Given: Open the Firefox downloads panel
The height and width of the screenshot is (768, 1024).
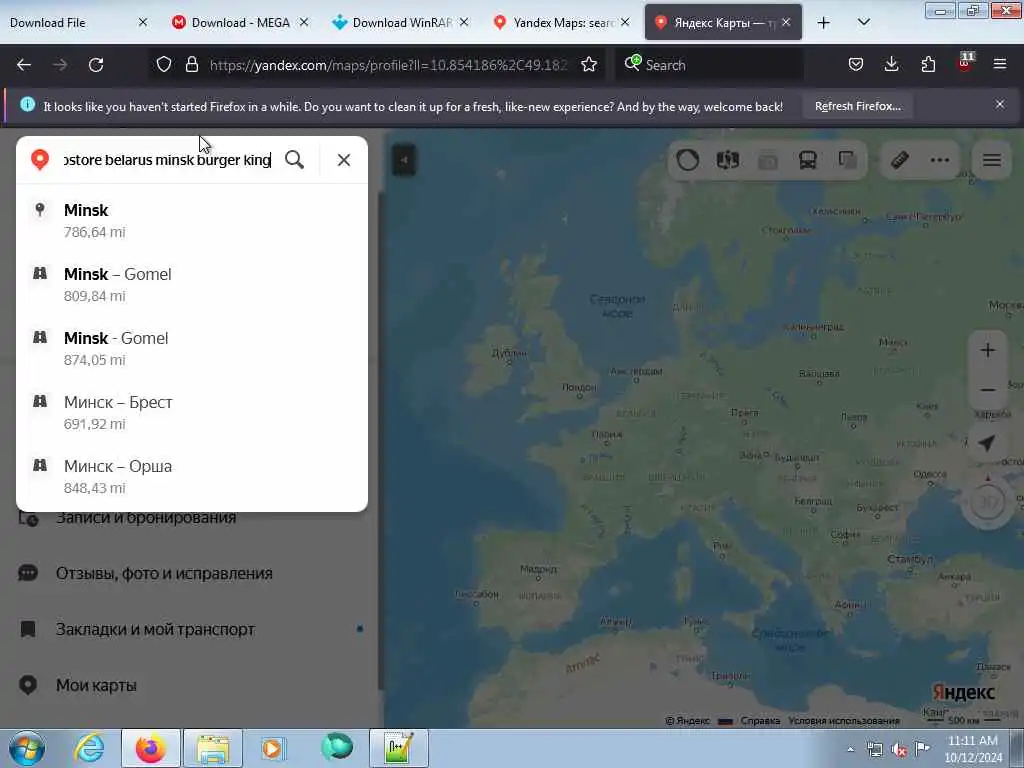Looking at the screenshot, I should coord(891,64).
